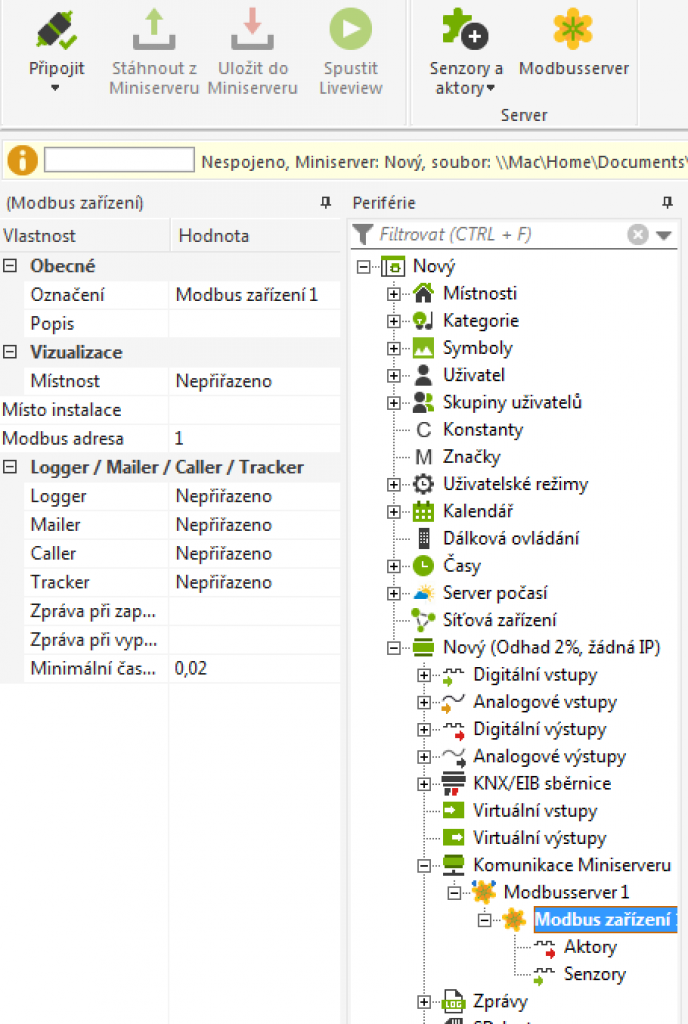Click the Modbusserver flower icon in ribbon

click(x=573, y=29)
